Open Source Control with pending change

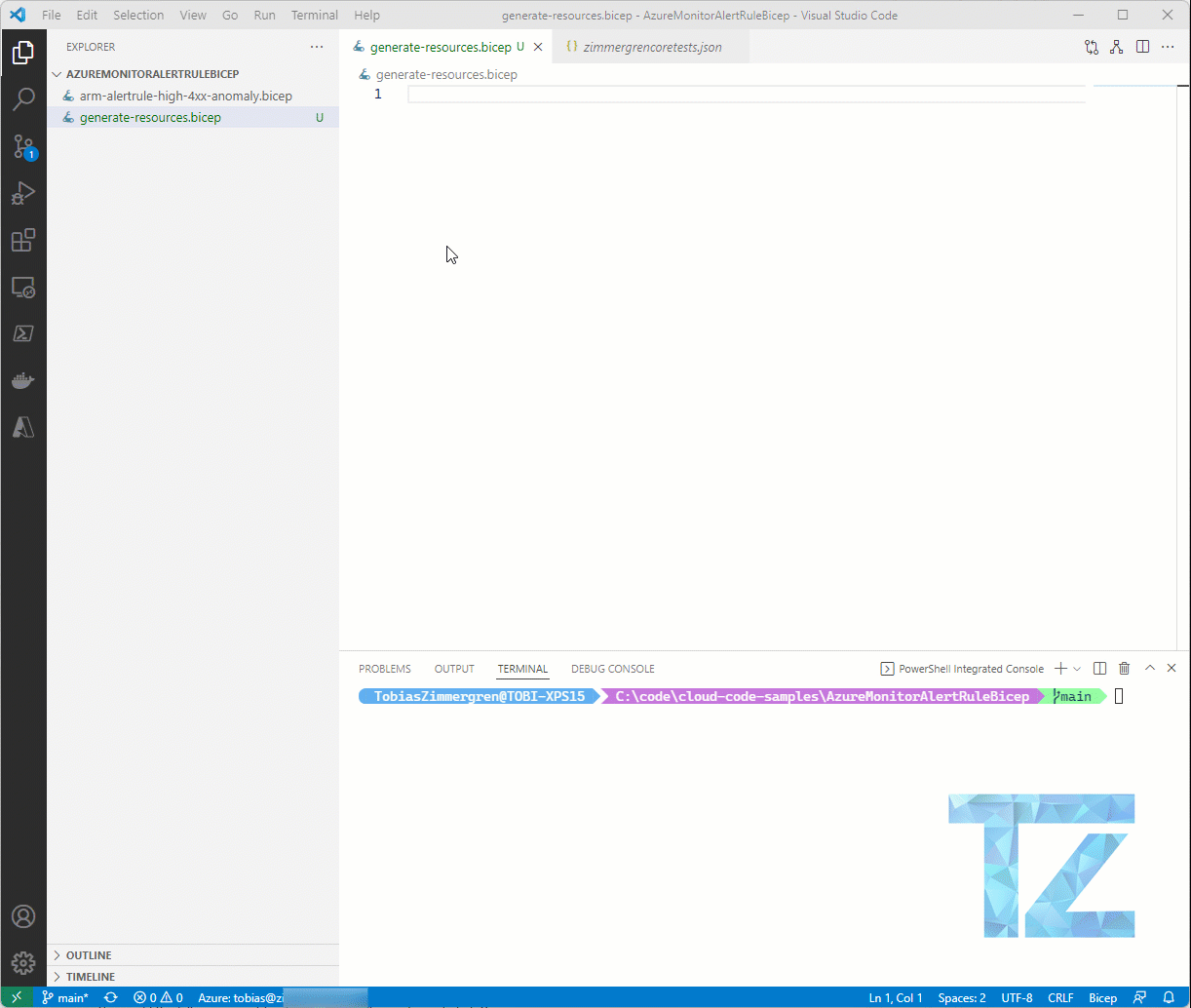[x=23, y=146]
